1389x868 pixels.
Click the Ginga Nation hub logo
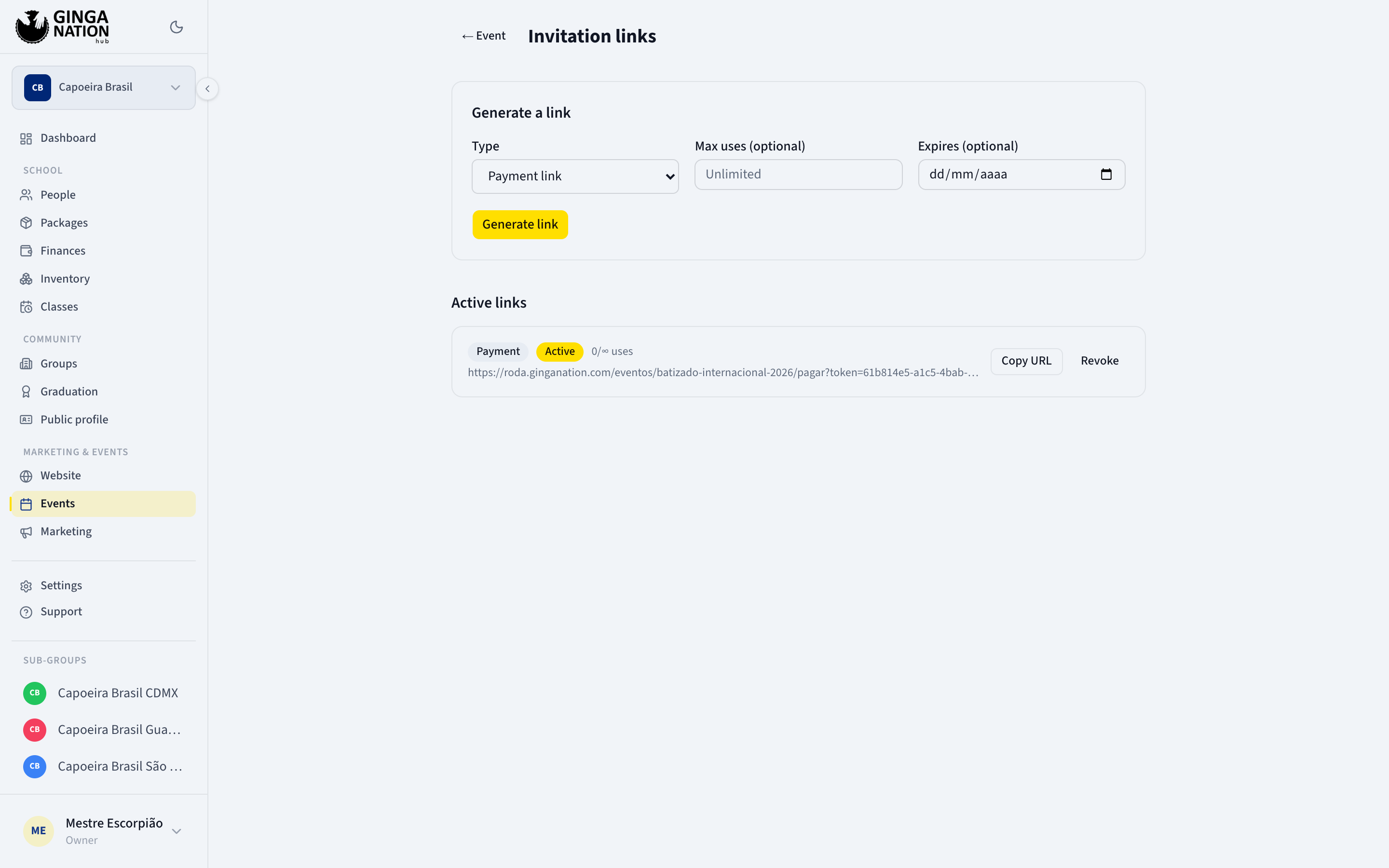62,27
